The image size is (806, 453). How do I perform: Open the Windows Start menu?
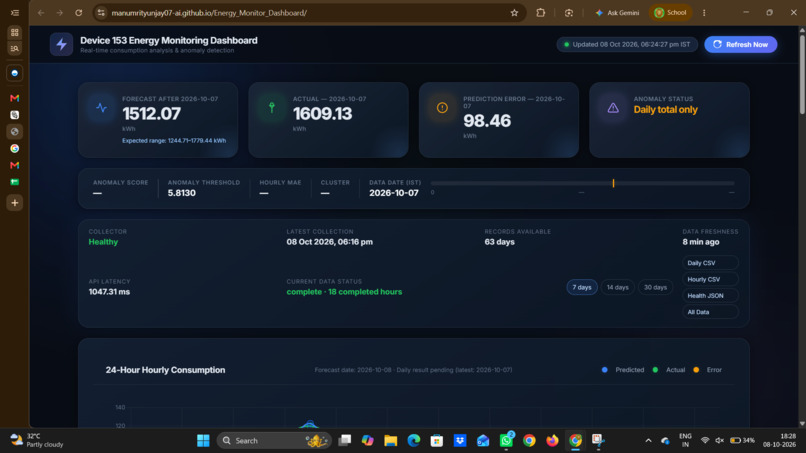(x=203, y=441)
